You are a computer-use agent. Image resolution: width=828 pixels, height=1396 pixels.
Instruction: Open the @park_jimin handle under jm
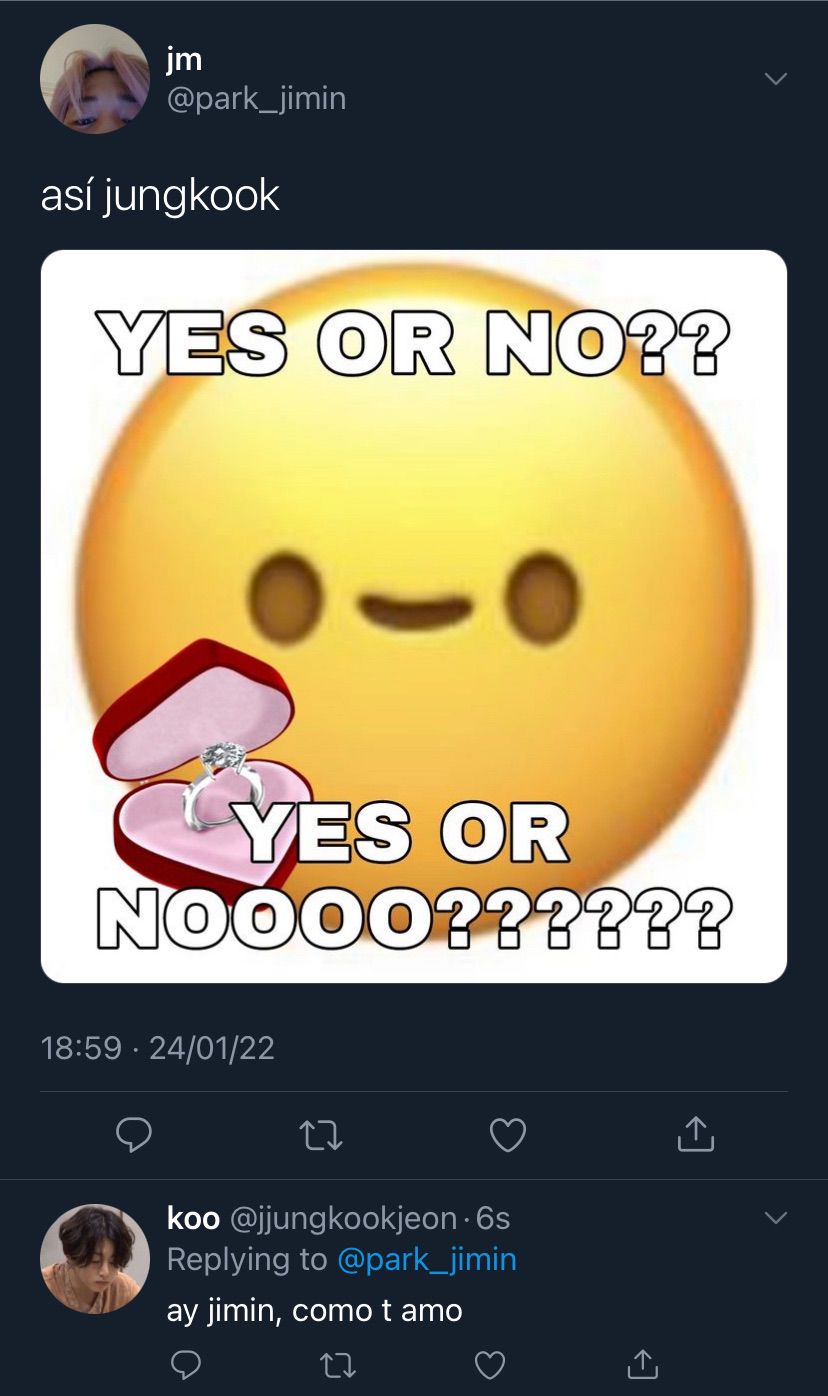click(256, 99)
